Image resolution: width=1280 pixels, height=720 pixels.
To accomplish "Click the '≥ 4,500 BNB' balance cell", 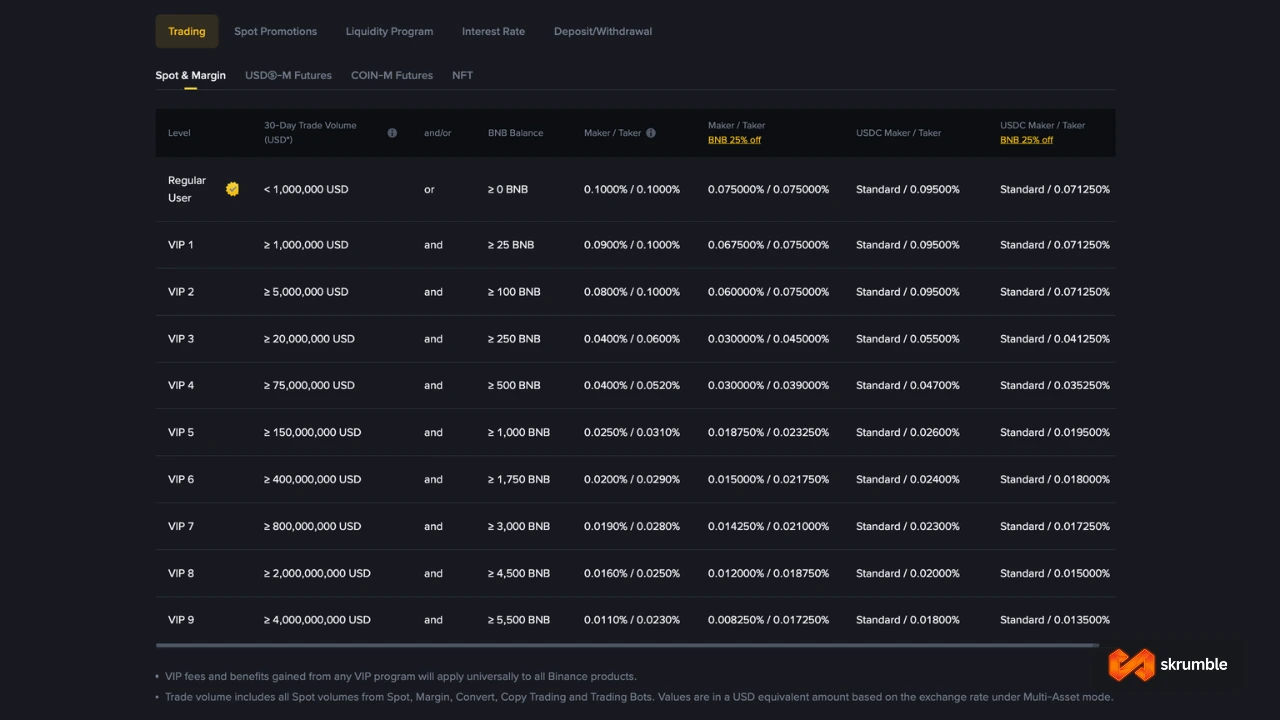I will click(519, 573).
